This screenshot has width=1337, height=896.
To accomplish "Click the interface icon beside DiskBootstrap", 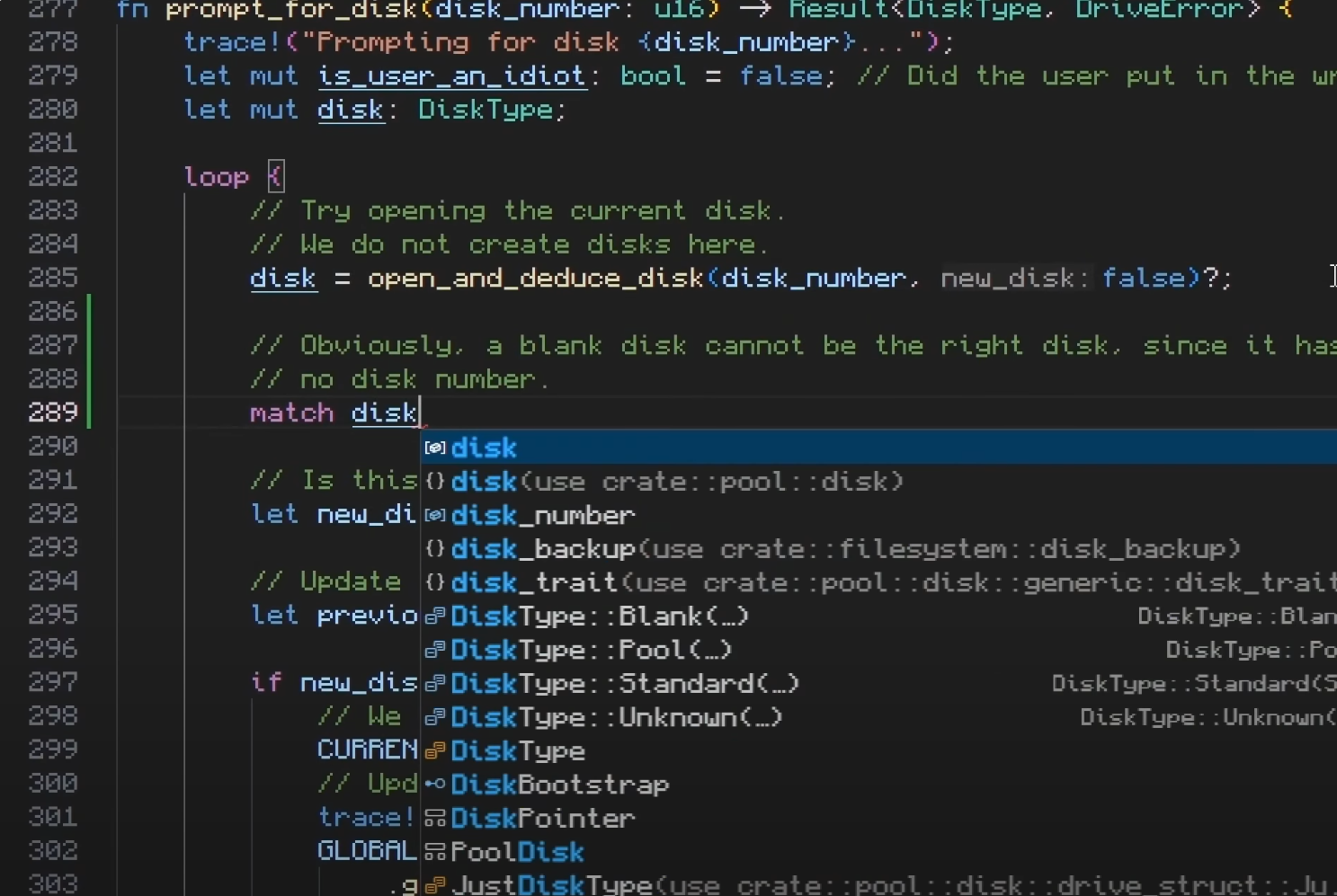I will point(435,785).
